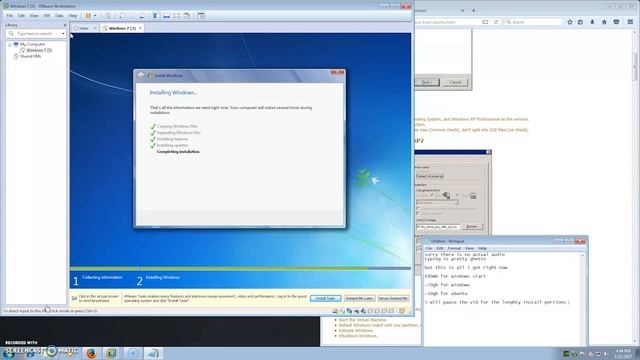Go to Firefox home page

604,22
